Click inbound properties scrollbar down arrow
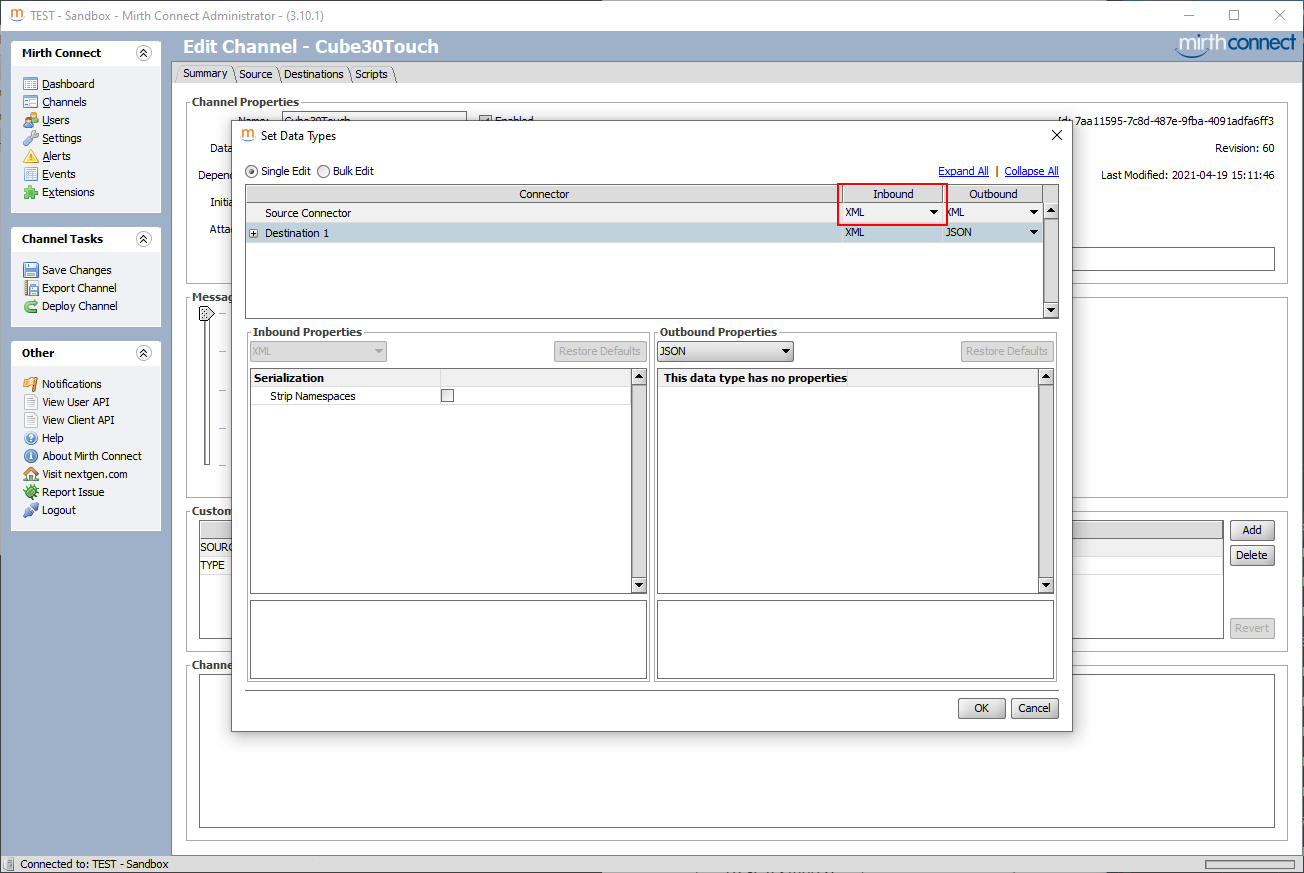 [x=639, y=585]
